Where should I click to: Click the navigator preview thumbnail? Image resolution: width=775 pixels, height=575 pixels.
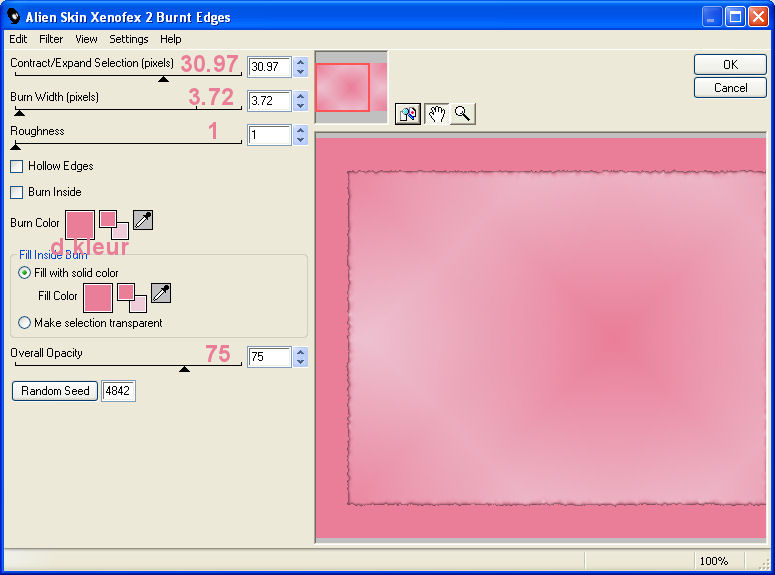351,87
